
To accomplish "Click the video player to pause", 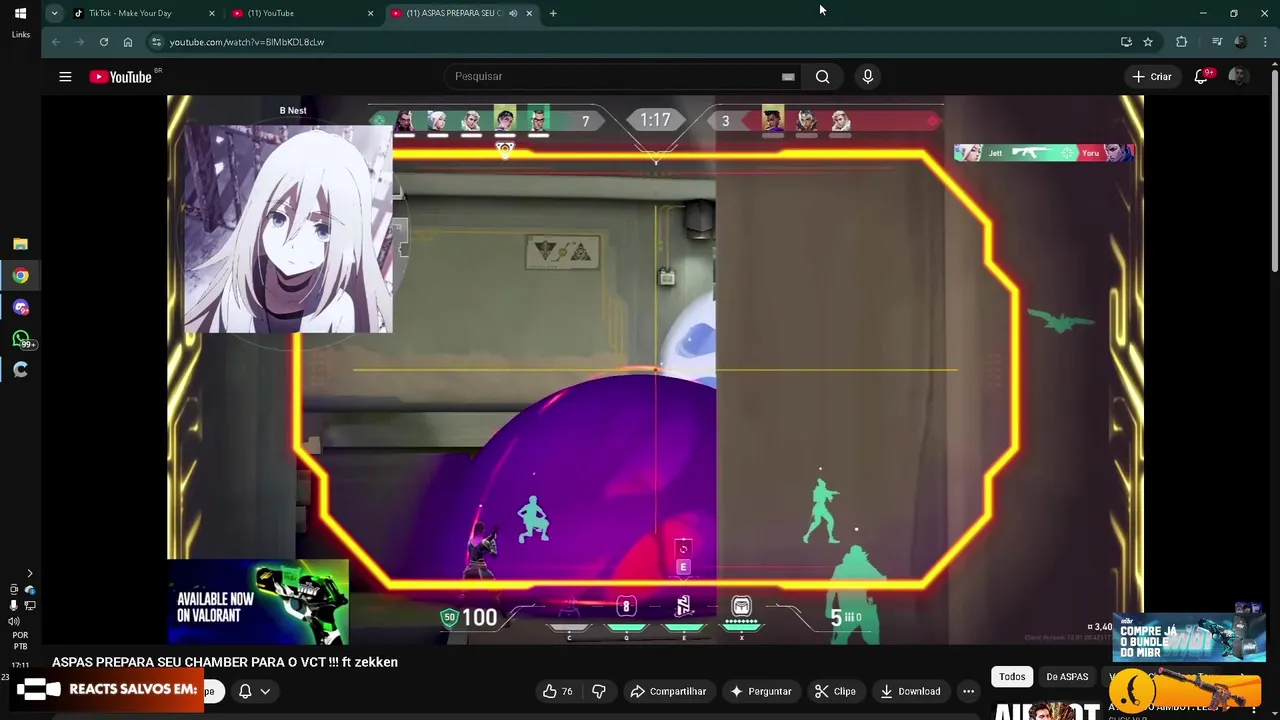I will tap(655, 370).
